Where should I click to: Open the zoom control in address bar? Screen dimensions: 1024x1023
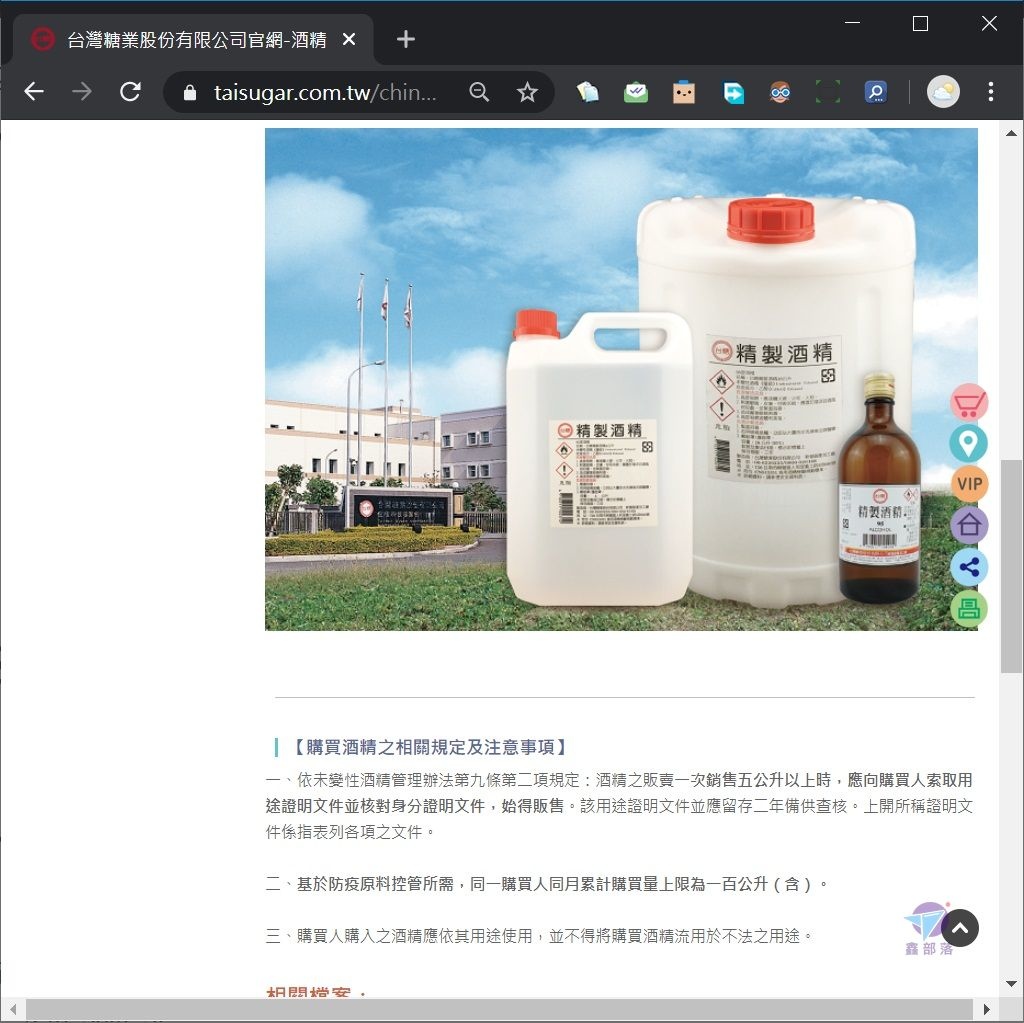tap(479, 92)
